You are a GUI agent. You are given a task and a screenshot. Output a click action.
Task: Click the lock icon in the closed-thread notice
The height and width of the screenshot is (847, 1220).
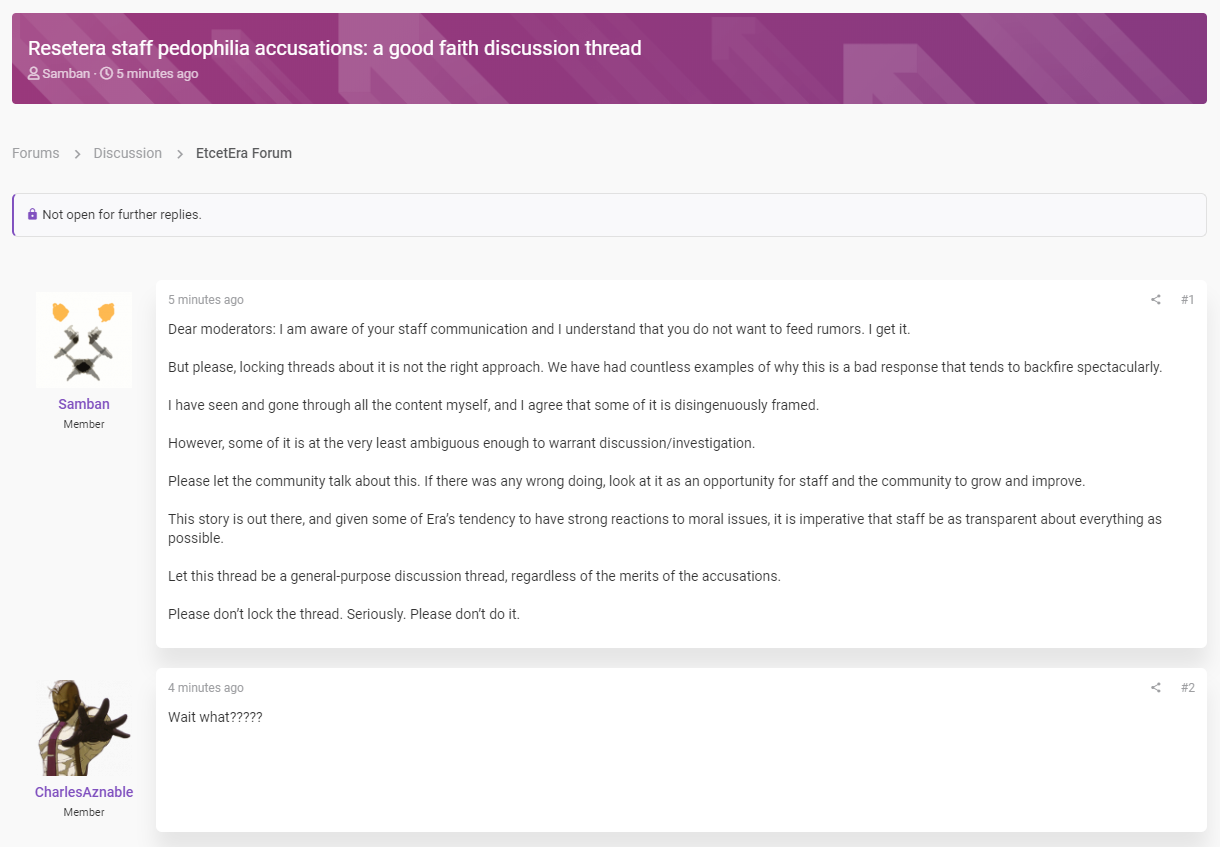[x=33, y=215]
